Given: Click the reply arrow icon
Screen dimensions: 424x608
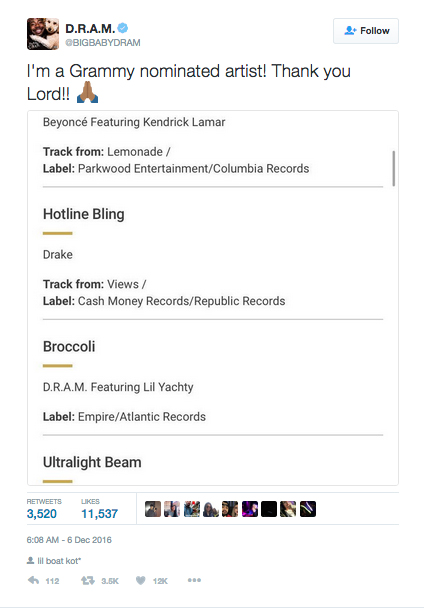Looking at the screenshot, I should coord(33,580).
